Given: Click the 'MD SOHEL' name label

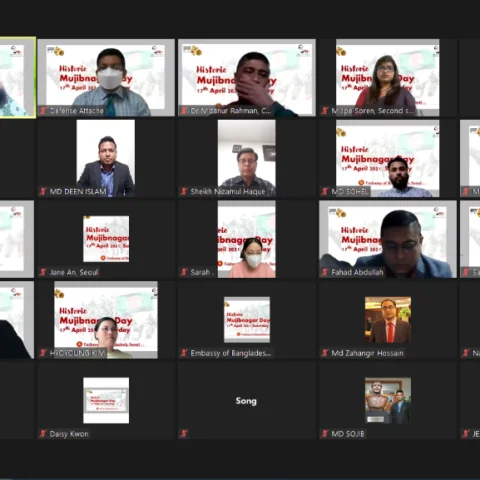Looking at the screenshot, I should coord(350,191).
